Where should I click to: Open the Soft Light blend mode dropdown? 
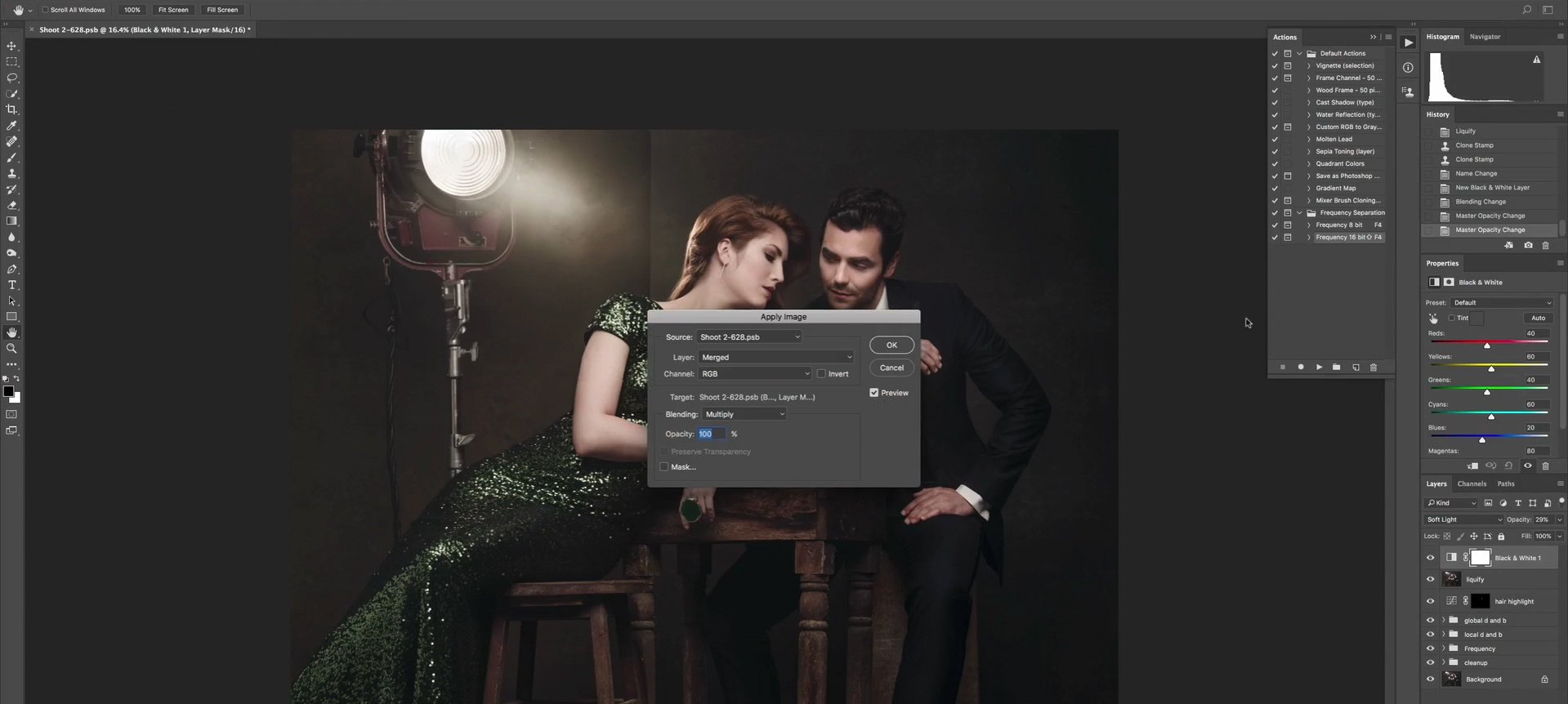pos(1463,519)
